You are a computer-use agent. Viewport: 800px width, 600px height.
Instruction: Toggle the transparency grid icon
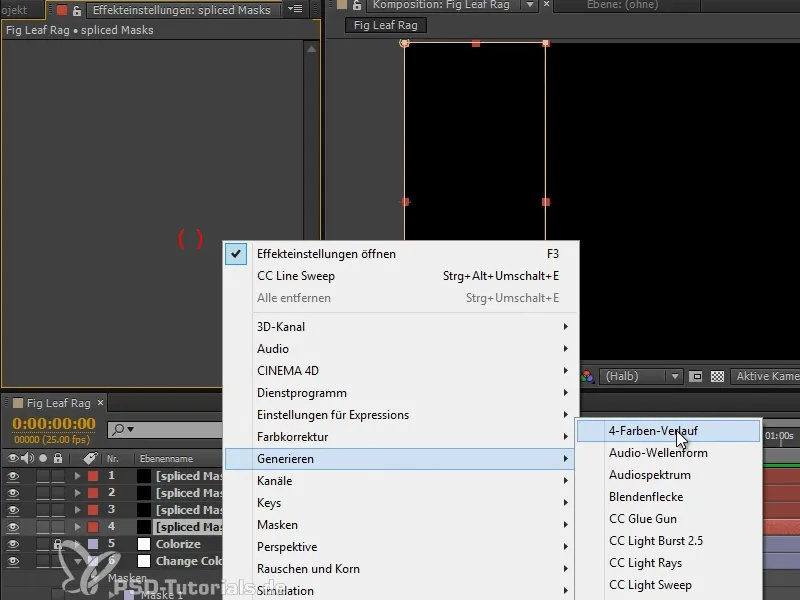(717, 377)
